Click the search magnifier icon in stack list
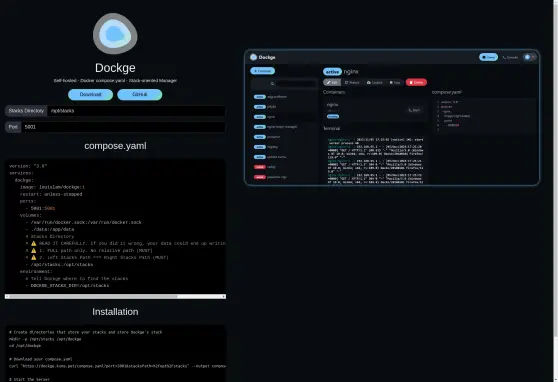This screenshot has width=558, height=382. point(272,84)
